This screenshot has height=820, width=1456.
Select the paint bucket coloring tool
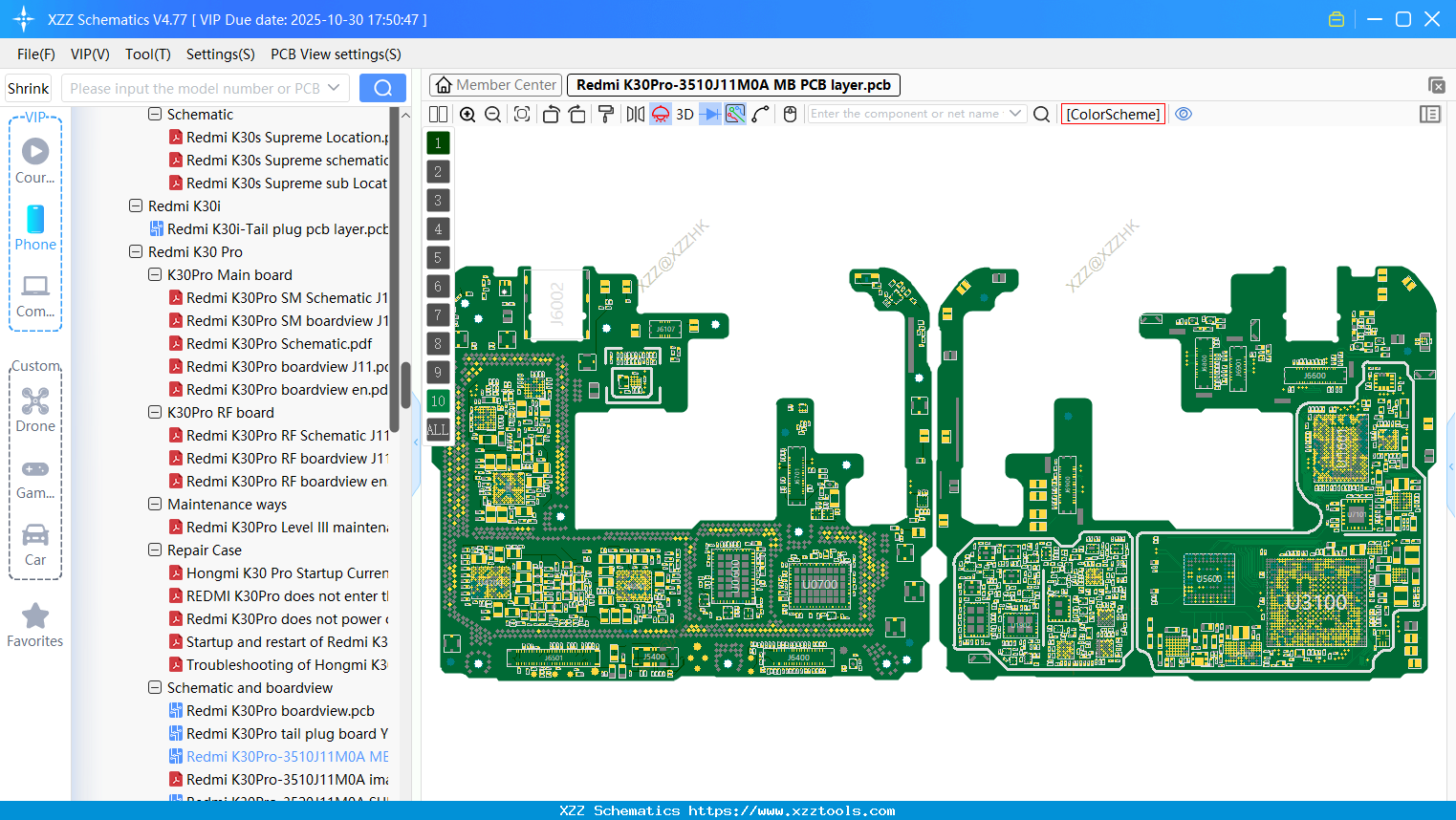(606, 114)
